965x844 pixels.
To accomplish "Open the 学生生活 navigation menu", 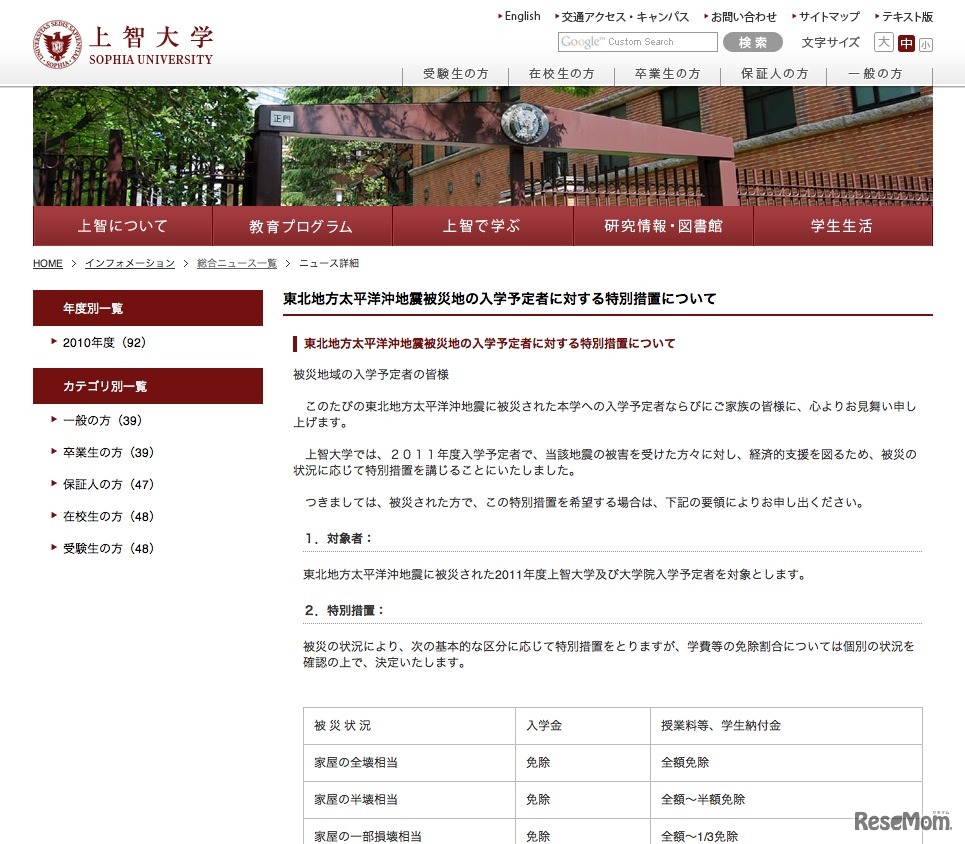I will tap(841, 227).
